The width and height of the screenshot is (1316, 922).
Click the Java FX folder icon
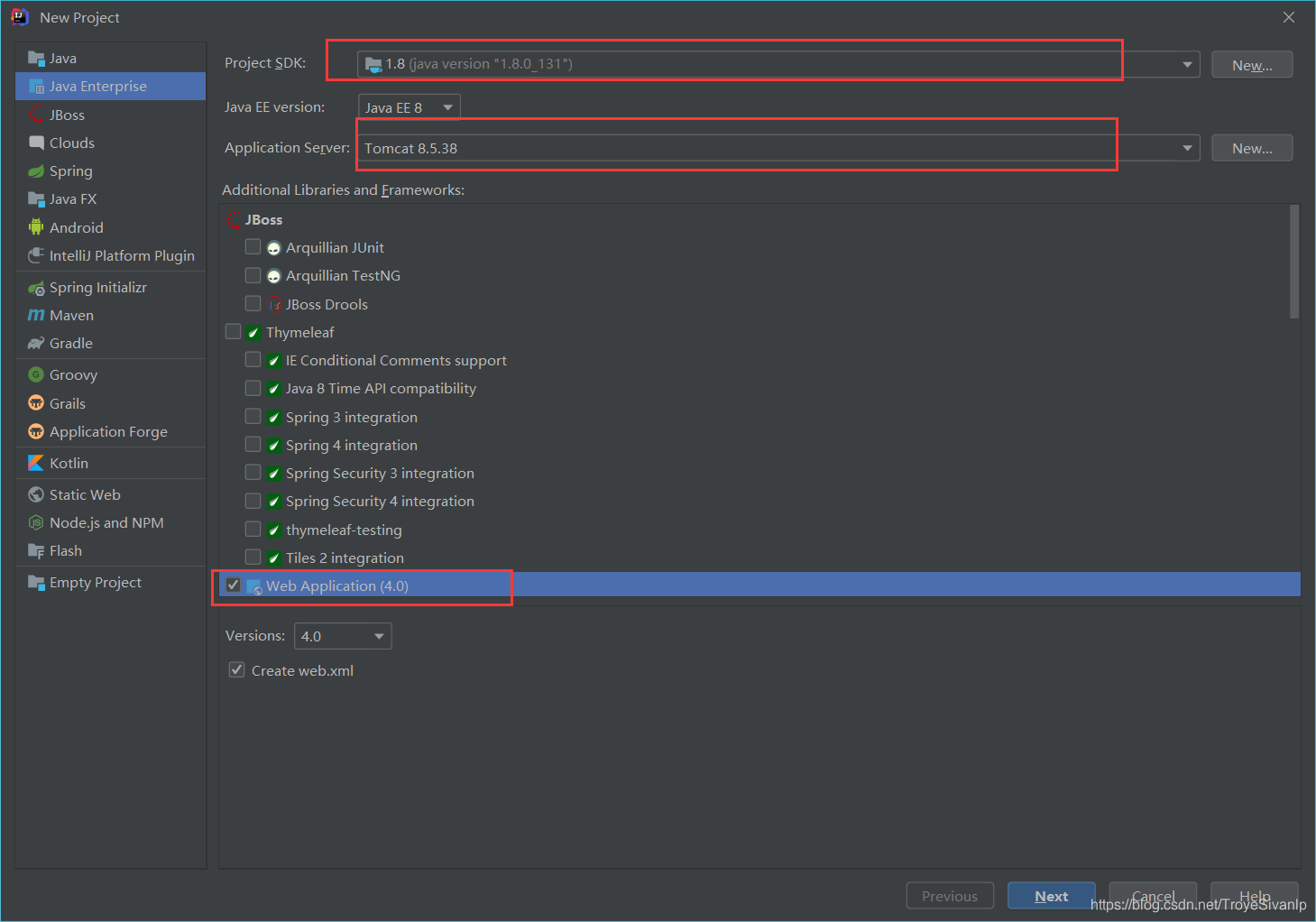coord(36,199)
